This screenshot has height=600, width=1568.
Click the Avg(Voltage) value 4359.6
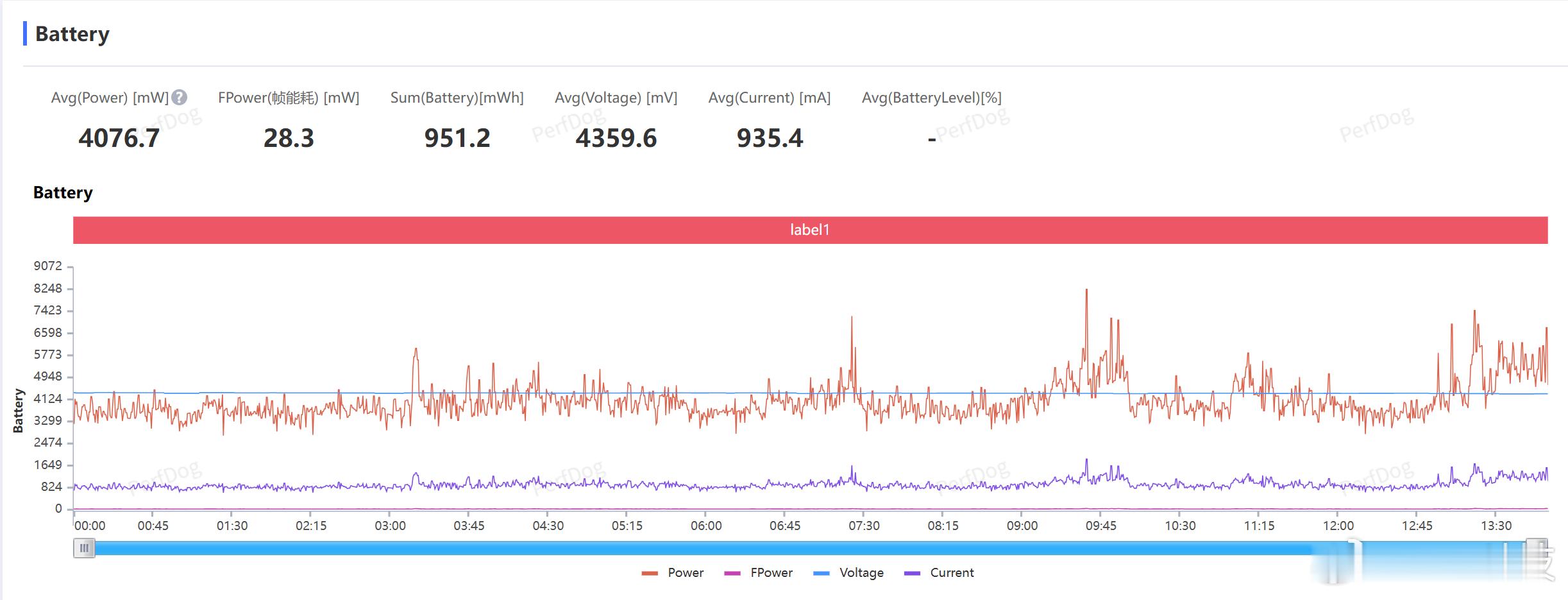[x=616, y=139]
